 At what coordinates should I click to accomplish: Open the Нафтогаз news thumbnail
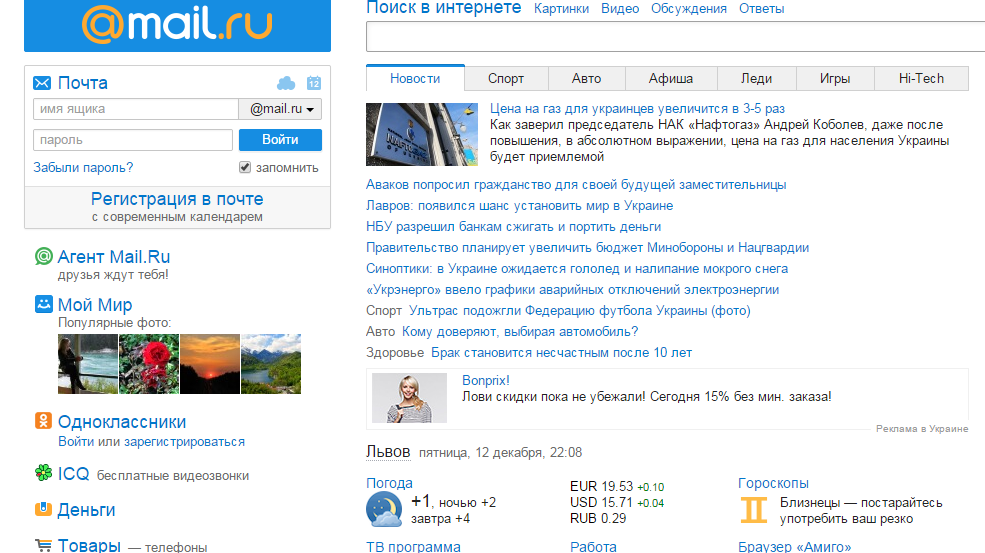(422, 134)
